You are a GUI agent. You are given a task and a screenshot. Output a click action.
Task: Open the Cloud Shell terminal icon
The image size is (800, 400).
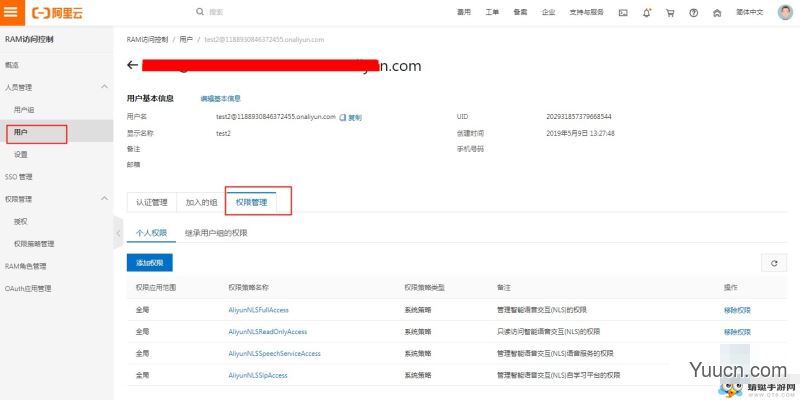(x=623, y=13)
